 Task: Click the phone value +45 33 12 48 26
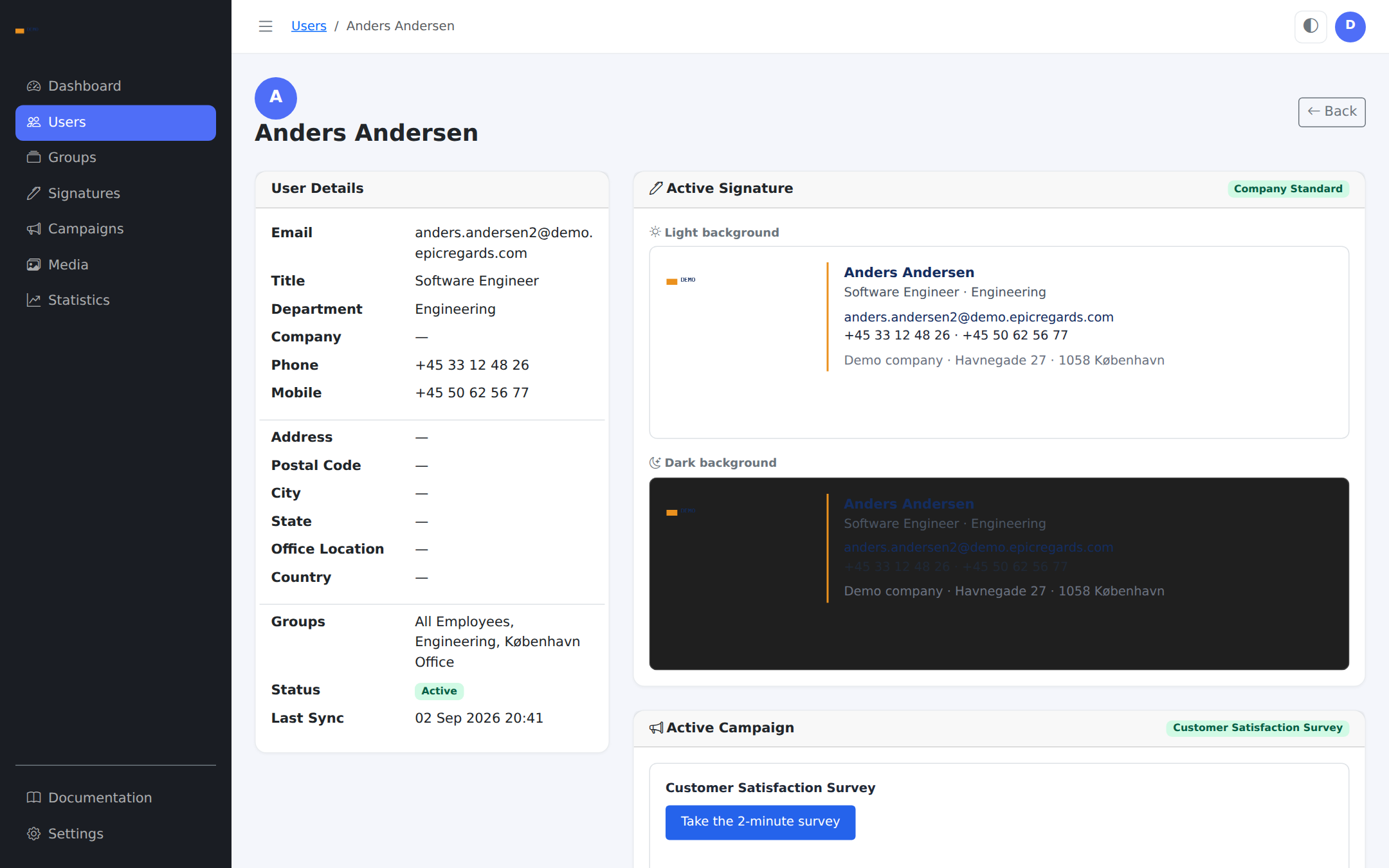(472, 365)
